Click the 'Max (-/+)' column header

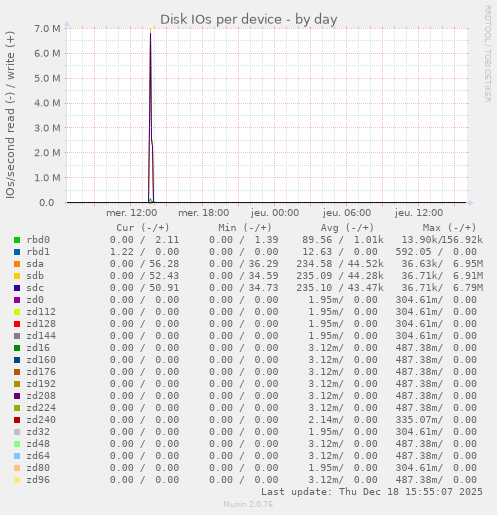point(449,228)
